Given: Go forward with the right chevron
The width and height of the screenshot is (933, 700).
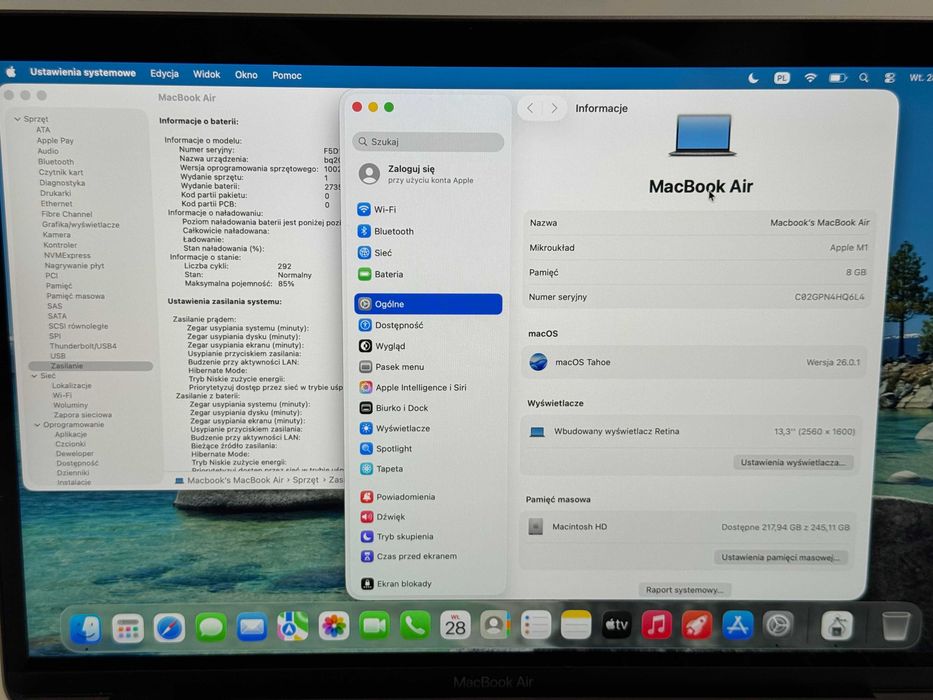Looking at the screenshot, I should click(554, 108).
